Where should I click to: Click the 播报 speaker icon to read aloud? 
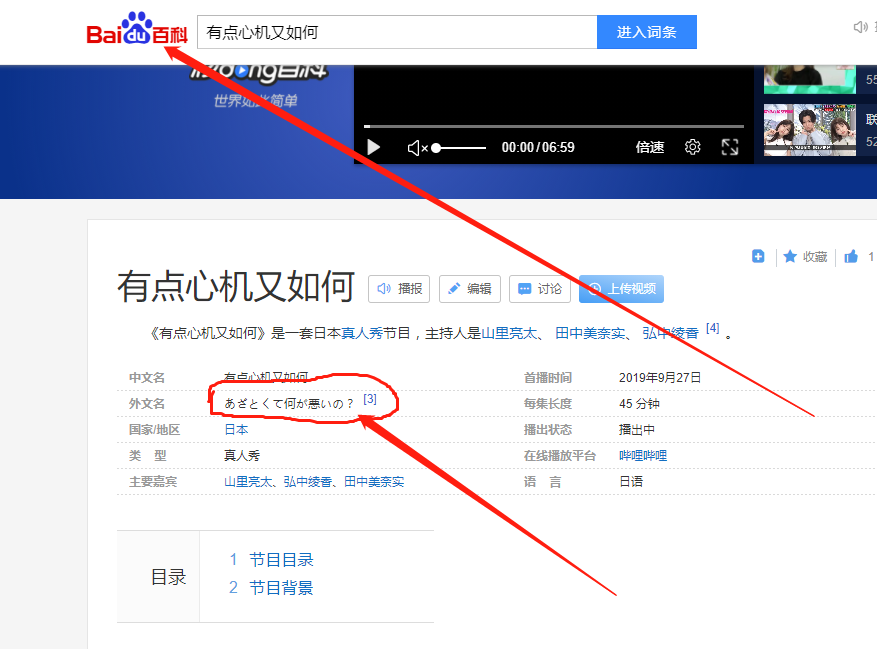pos(399,288)
